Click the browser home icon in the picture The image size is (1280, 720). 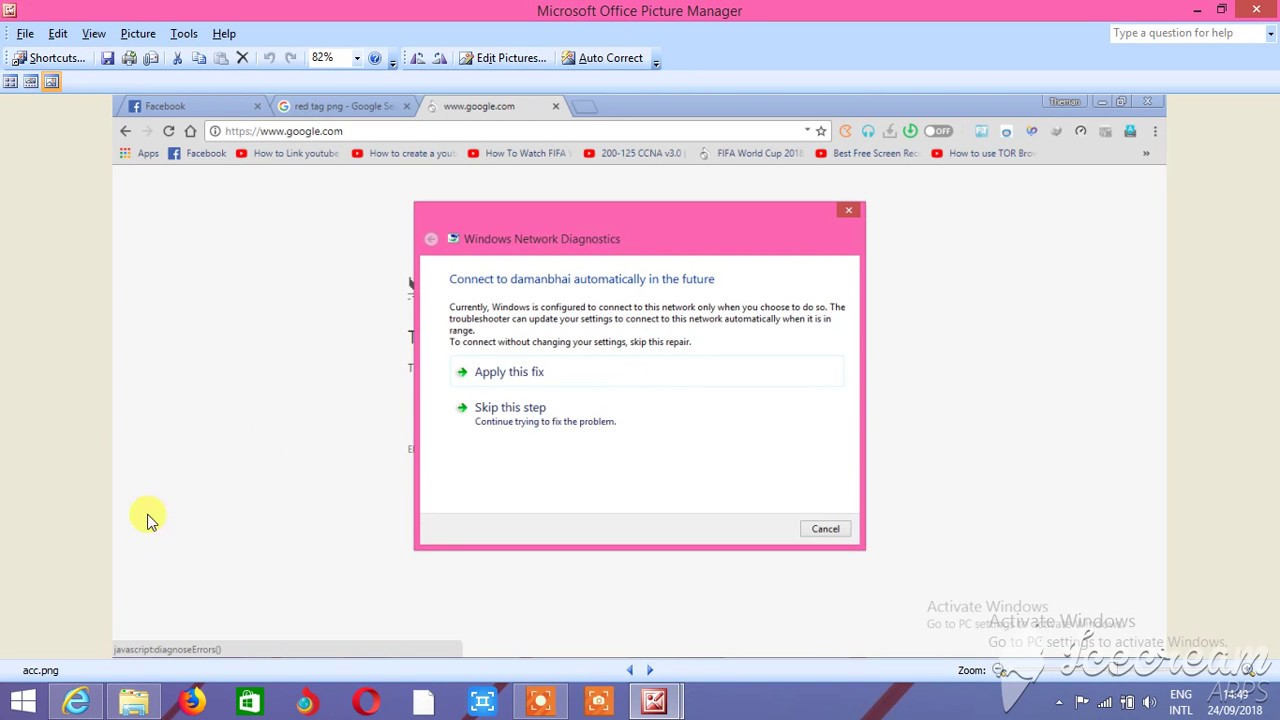point(190,131)
